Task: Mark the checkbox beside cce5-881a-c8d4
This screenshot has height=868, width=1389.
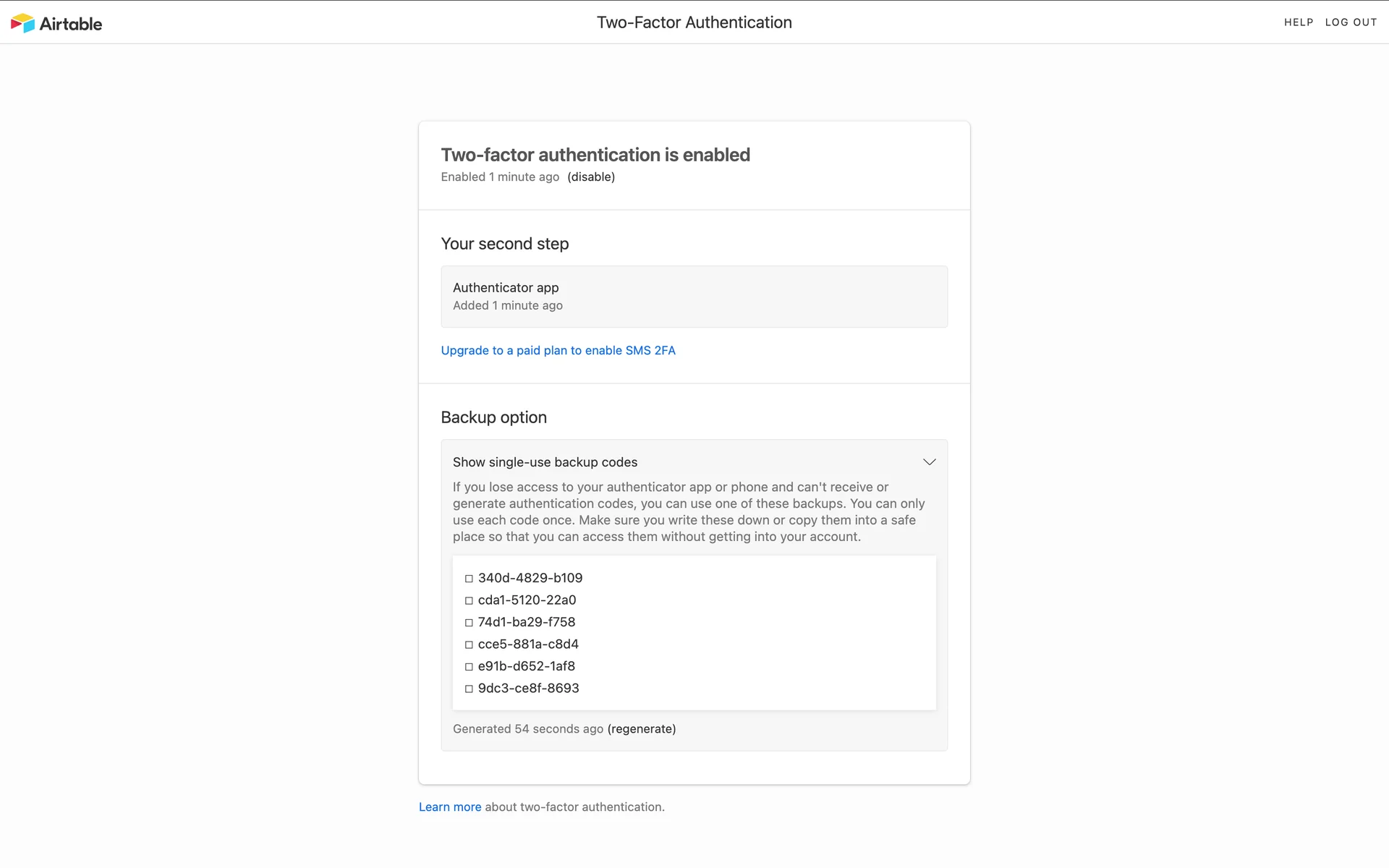Action: pos(469,645)
